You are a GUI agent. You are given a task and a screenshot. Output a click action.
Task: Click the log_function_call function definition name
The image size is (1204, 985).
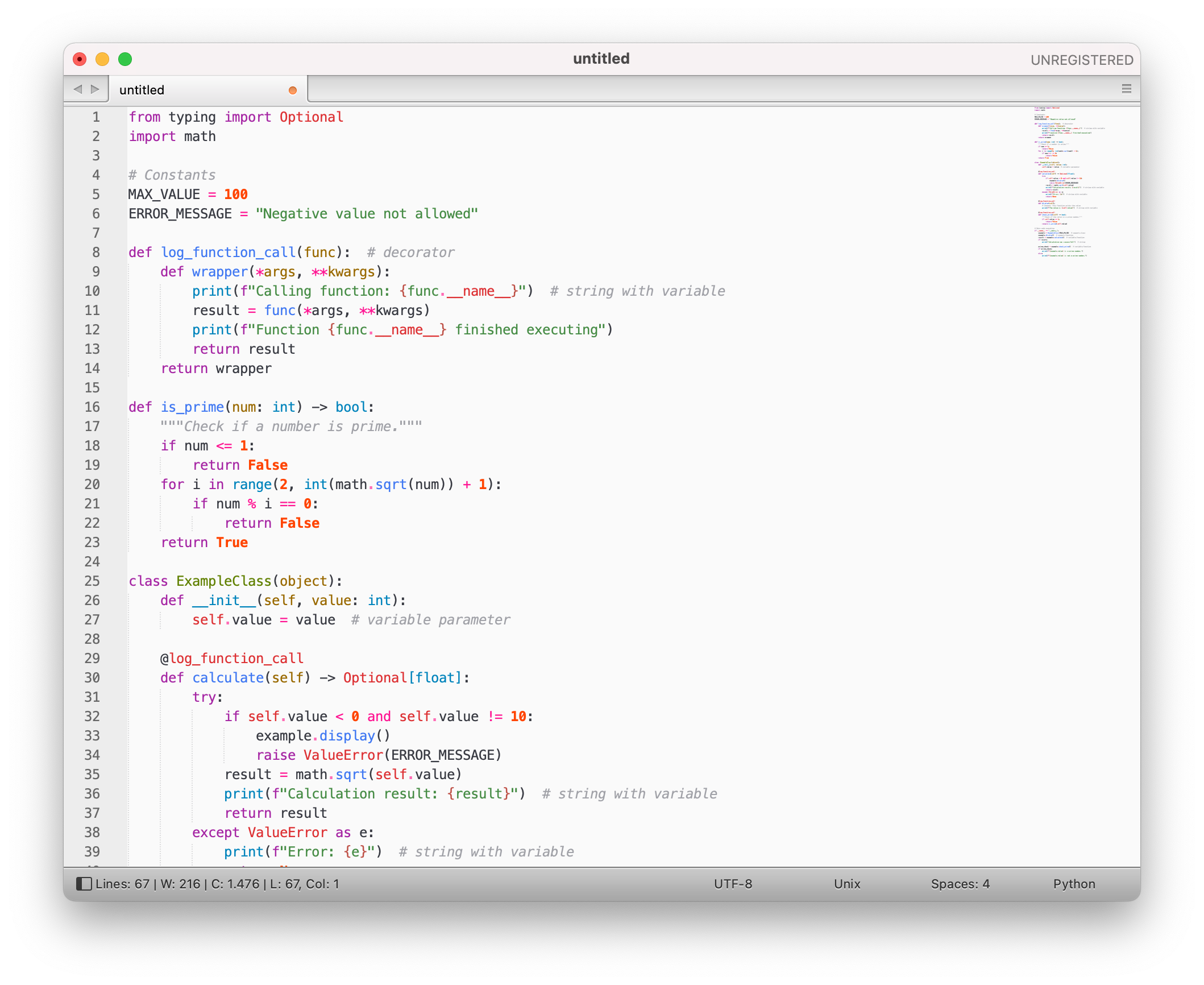coord(228,253)
